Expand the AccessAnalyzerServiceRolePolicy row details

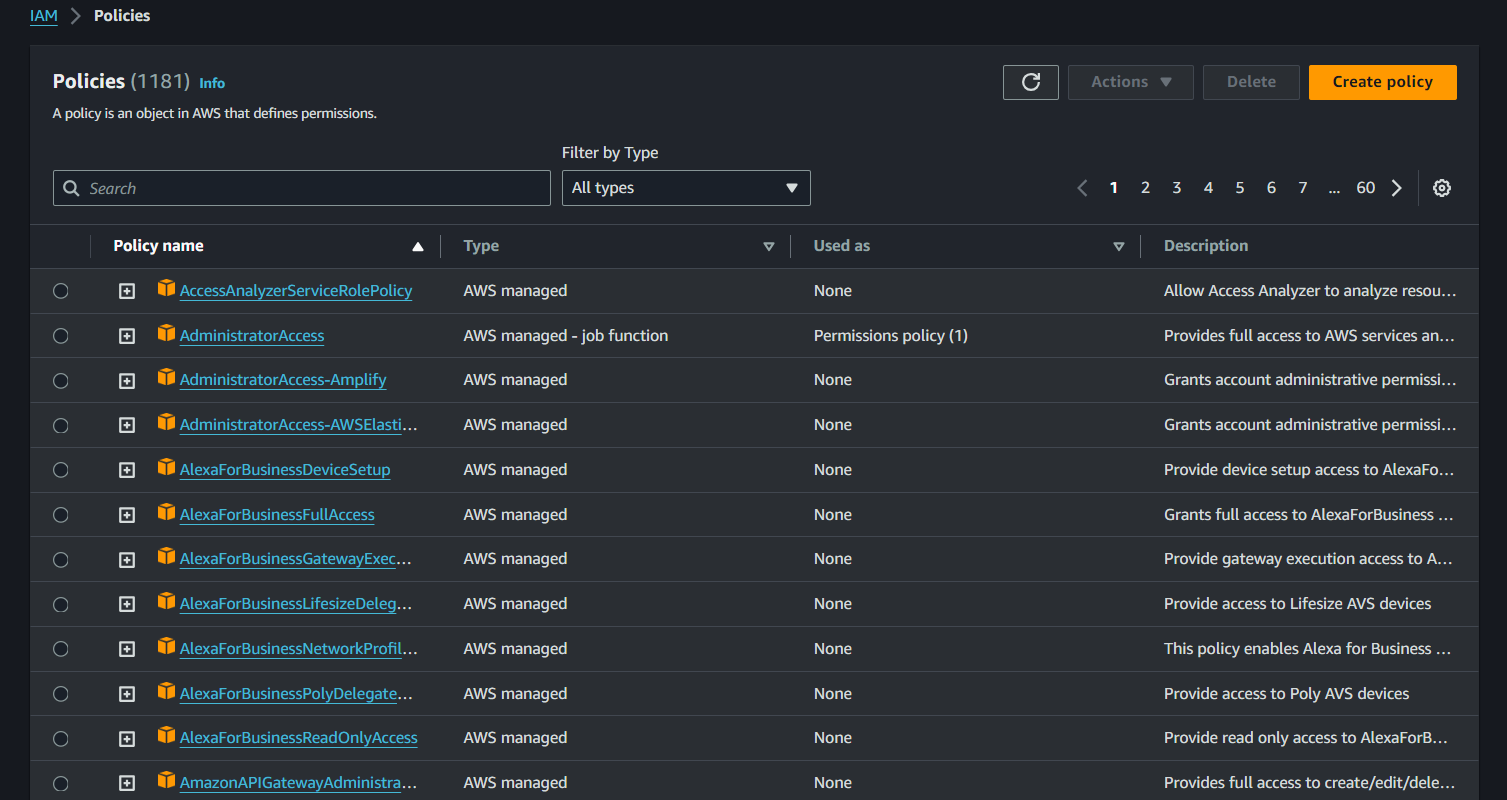tap(127, 291)
